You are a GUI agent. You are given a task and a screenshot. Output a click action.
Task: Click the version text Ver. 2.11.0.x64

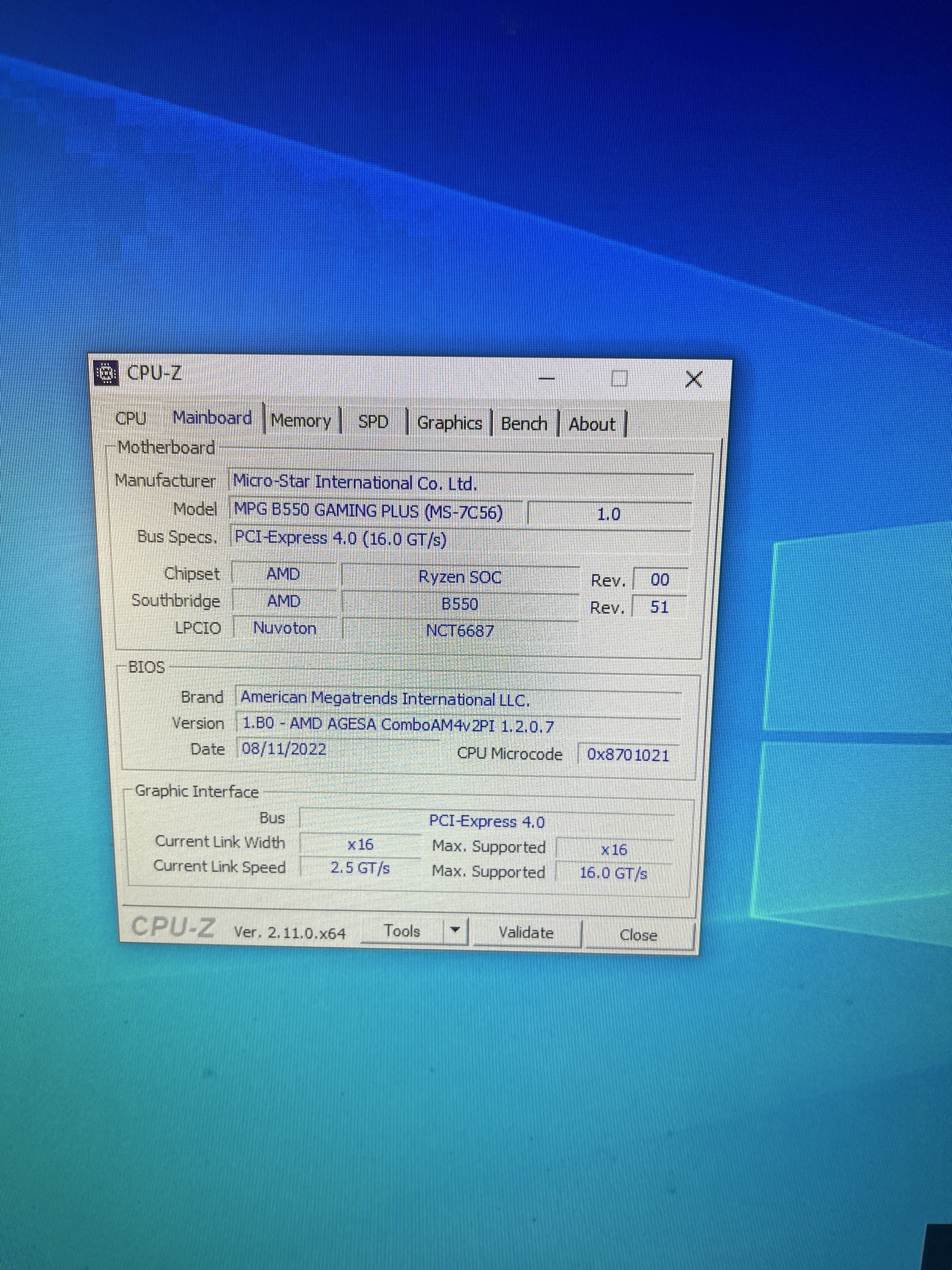click(x=290, y=932)
